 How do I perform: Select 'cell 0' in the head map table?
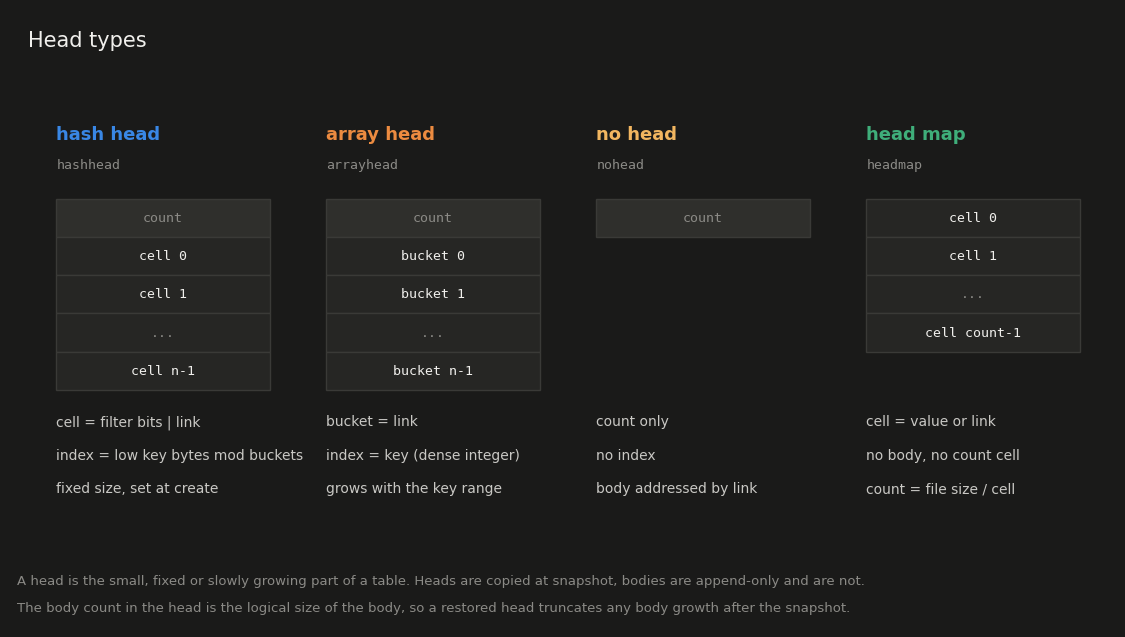pyautogui.click(x=974, y=218)
